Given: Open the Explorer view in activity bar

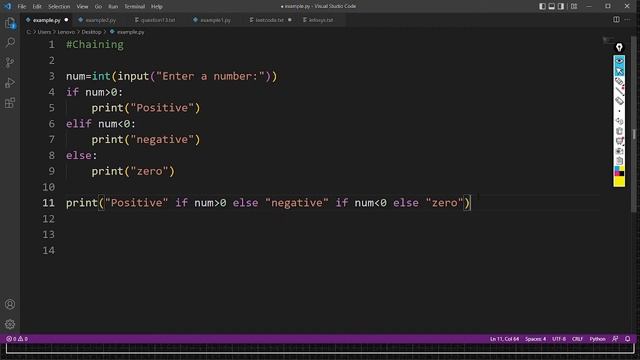Looking at the screenshot, I should (10, 23).
